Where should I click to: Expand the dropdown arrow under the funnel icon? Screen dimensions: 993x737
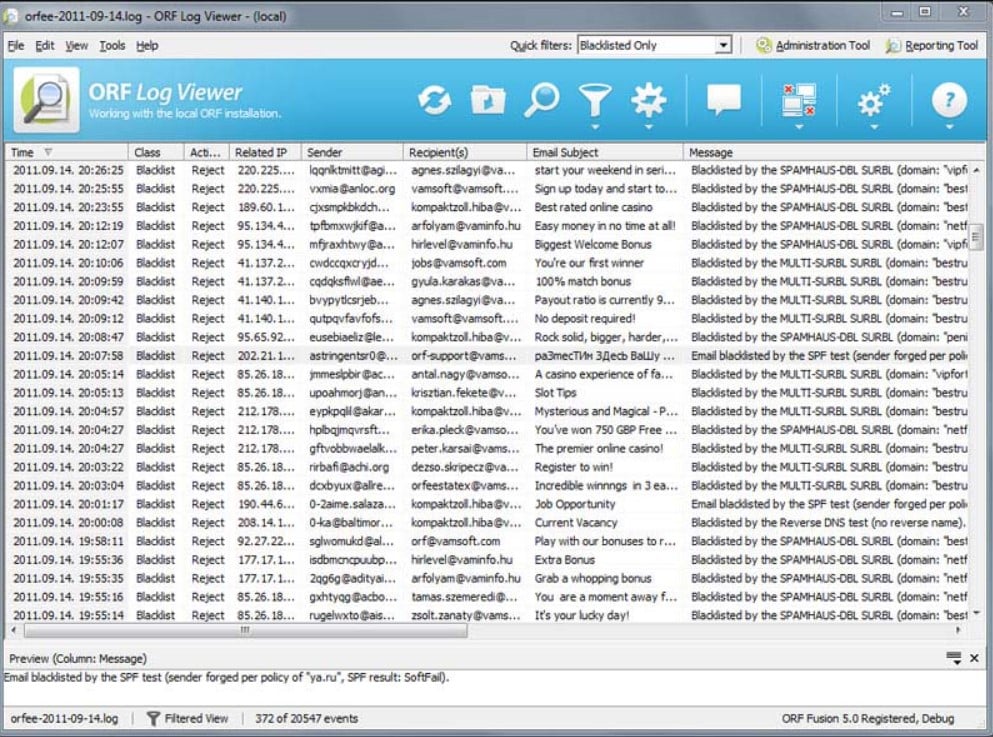point(595,127)
